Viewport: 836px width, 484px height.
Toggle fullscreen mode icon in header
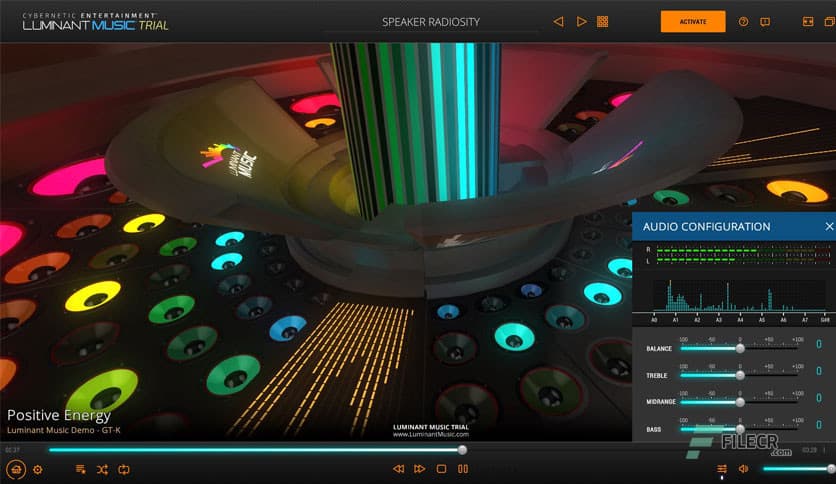[808, 22]
